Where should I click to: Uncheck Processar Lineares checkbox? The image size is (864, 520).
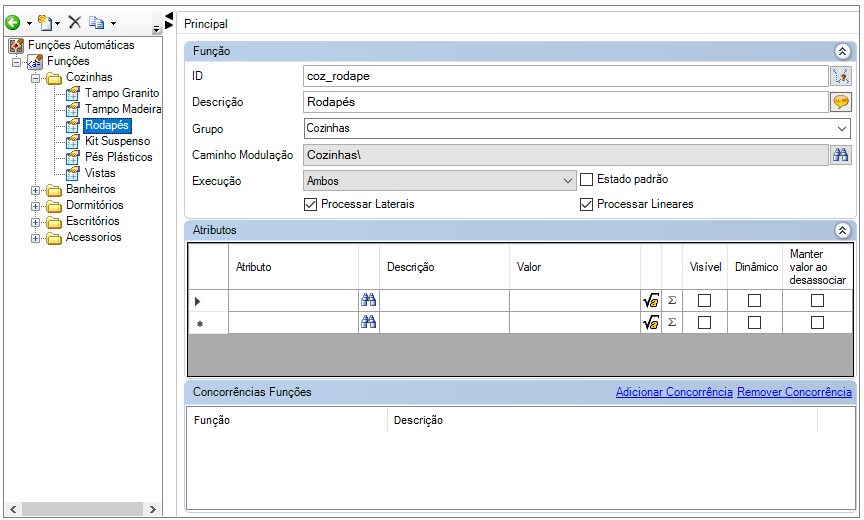click(x=587, y=204)
